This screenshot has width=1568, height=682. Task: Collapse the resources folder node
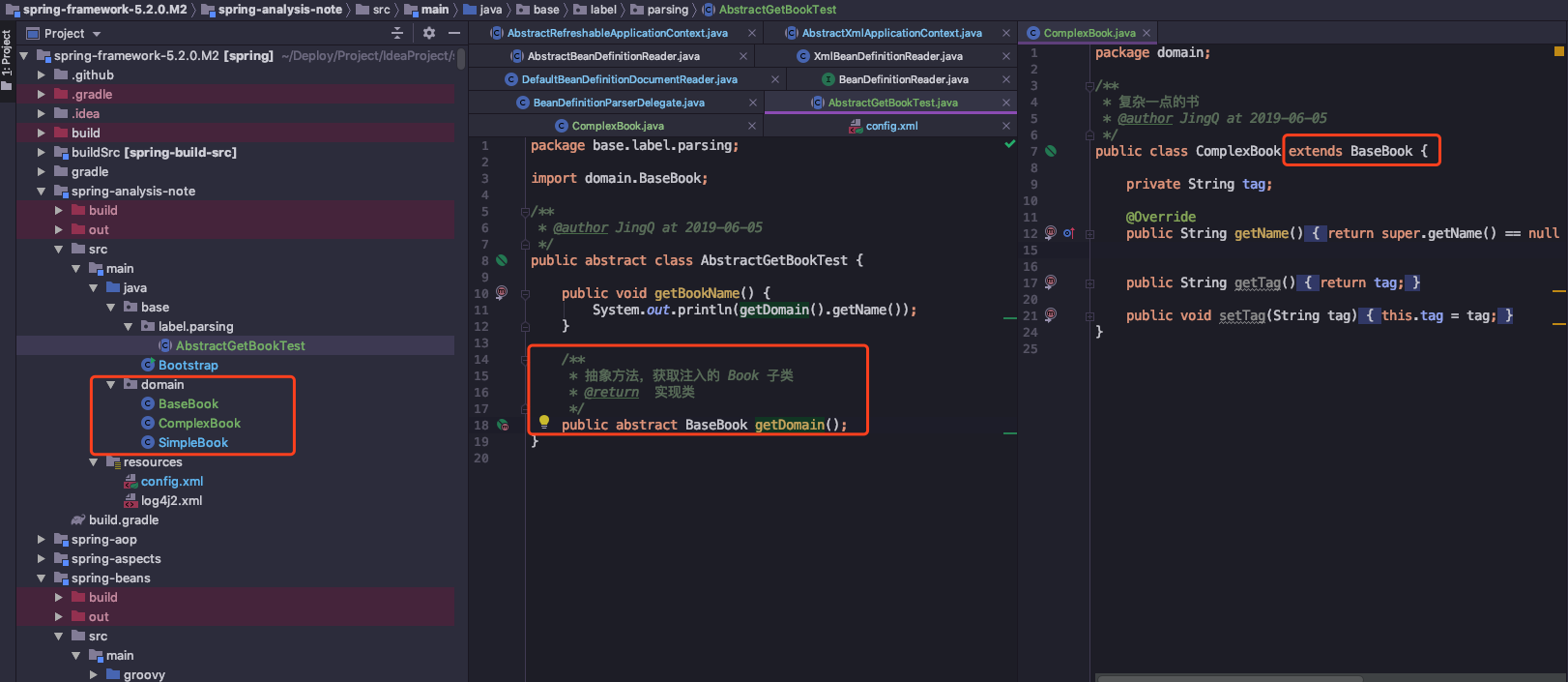click(93, 461)
